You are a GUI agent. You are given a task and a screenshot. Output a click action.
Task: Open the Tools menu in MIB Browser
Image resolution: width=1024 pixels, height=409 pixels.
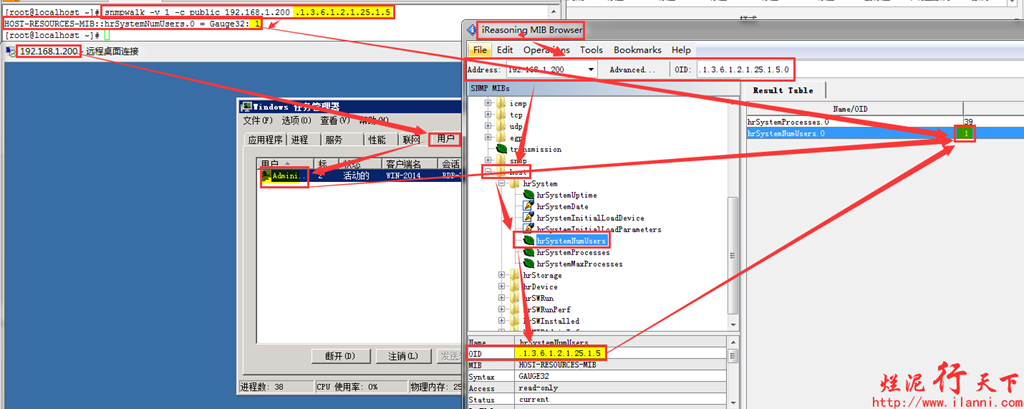point(591,49)
